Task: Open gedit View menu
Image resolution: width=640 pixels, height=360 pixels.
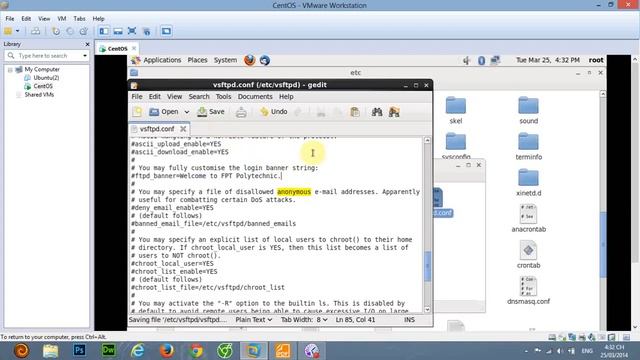Action: coord(174,97)
